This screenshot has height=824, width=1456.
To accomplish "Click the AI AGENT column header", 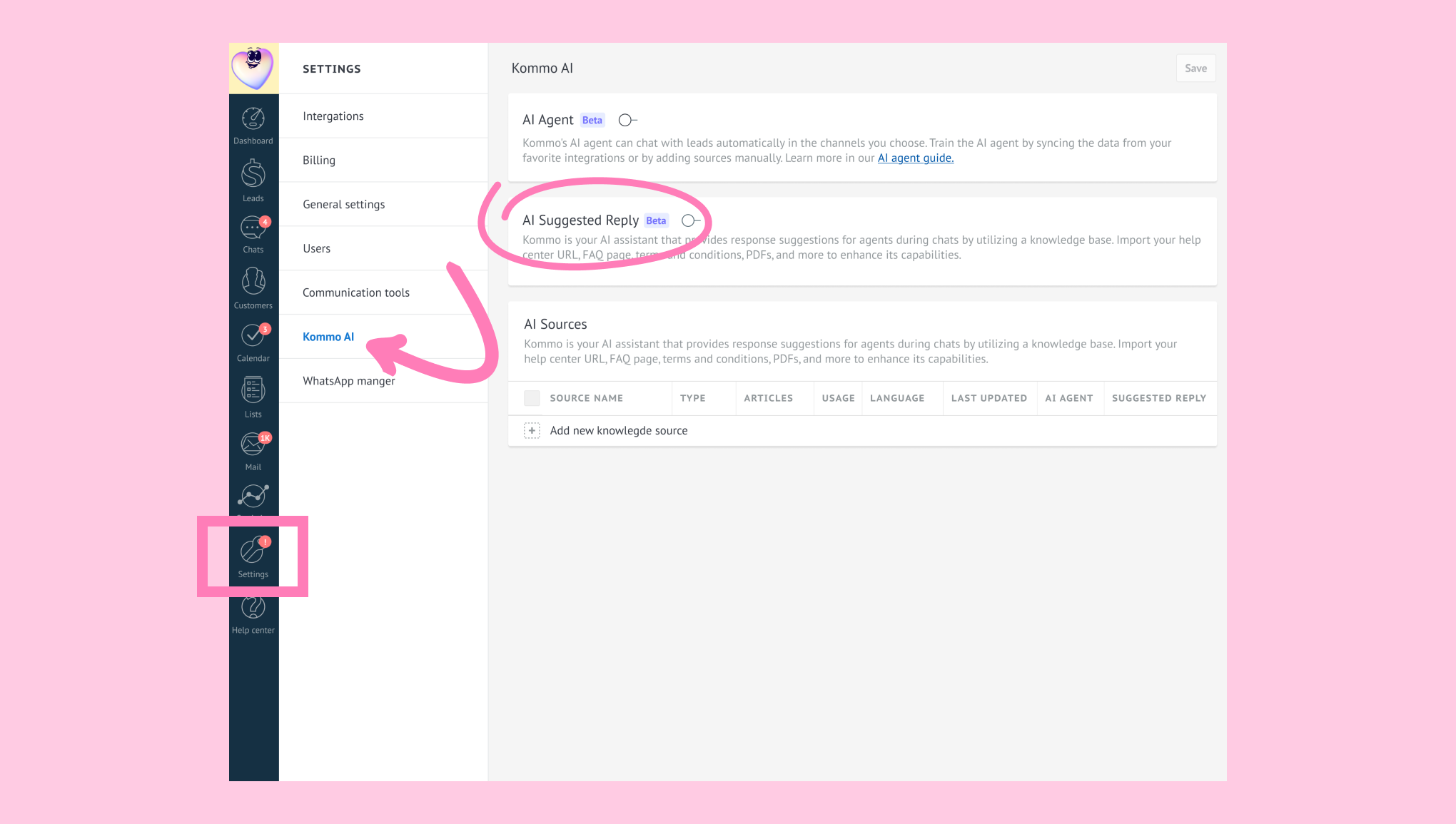I will (x=1069, y=398).
